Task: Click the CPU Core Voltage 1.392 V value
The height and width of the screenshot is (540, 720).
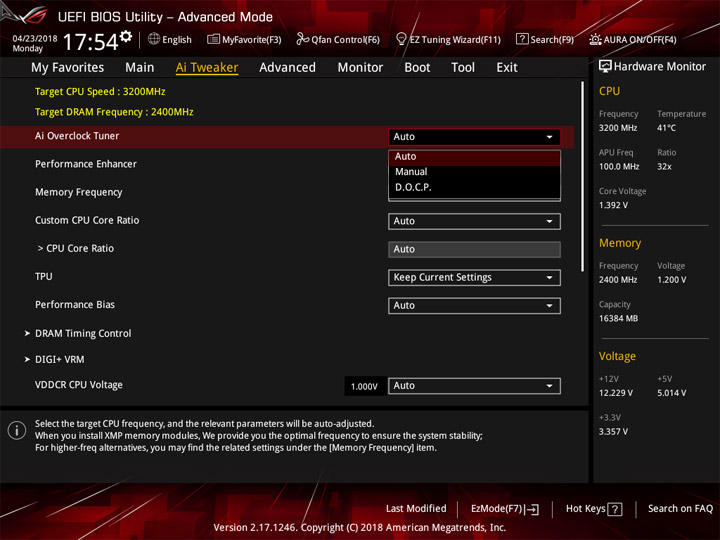Action: pos(613,205)
